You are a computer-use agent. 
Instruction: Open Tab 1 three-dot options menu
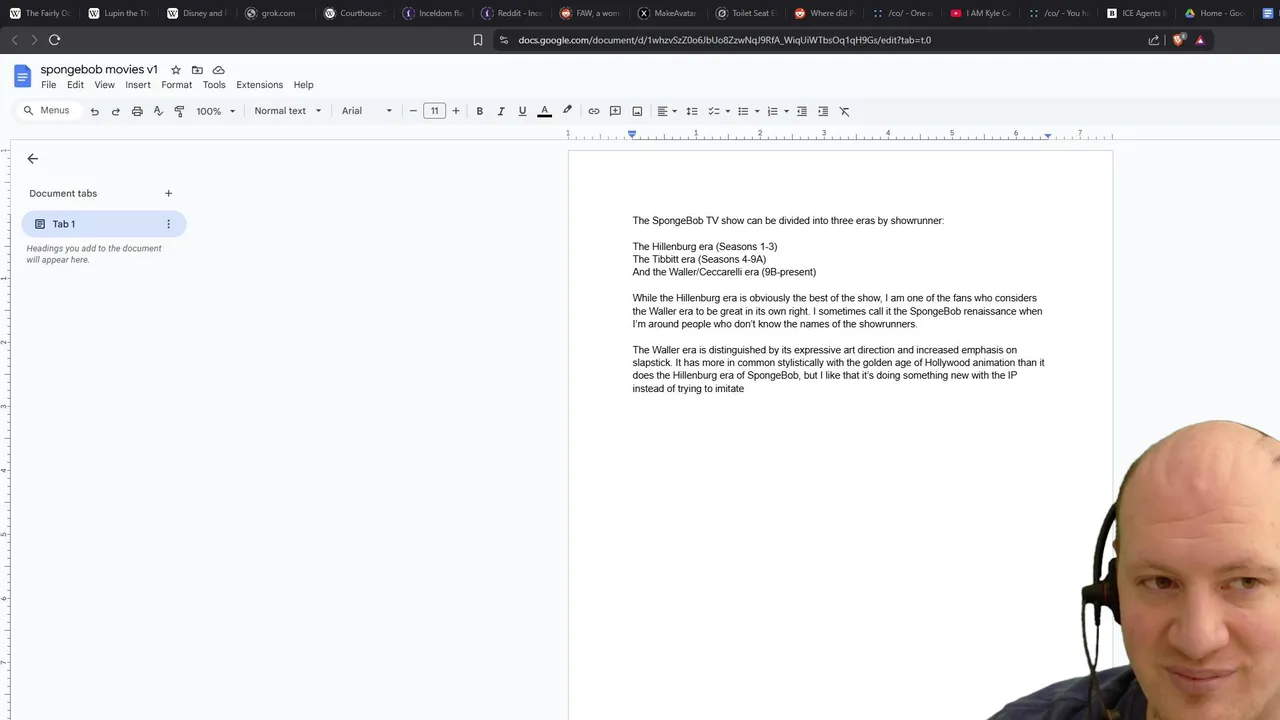pos(168,224)
